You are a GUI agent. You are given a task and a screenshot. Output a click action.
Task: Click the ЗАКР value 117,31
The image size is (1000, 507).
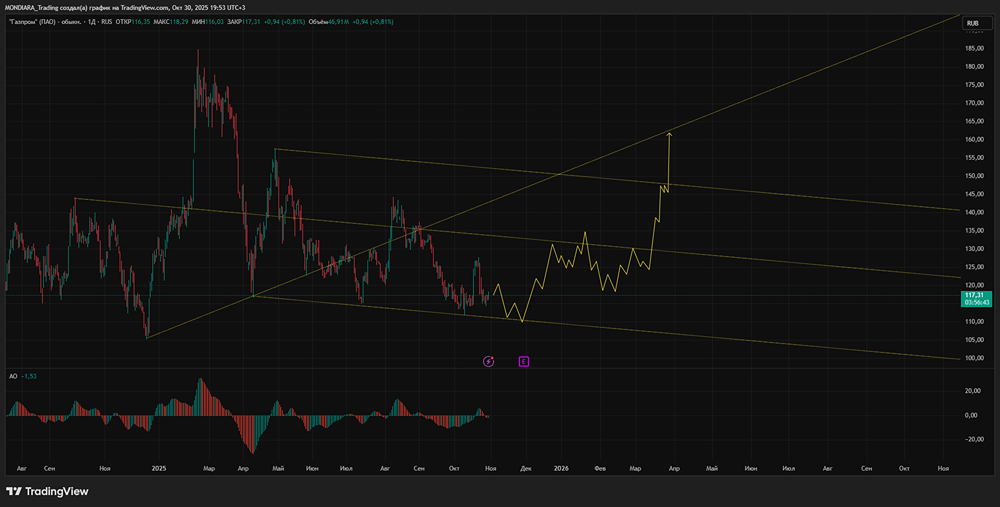(252, 22)
